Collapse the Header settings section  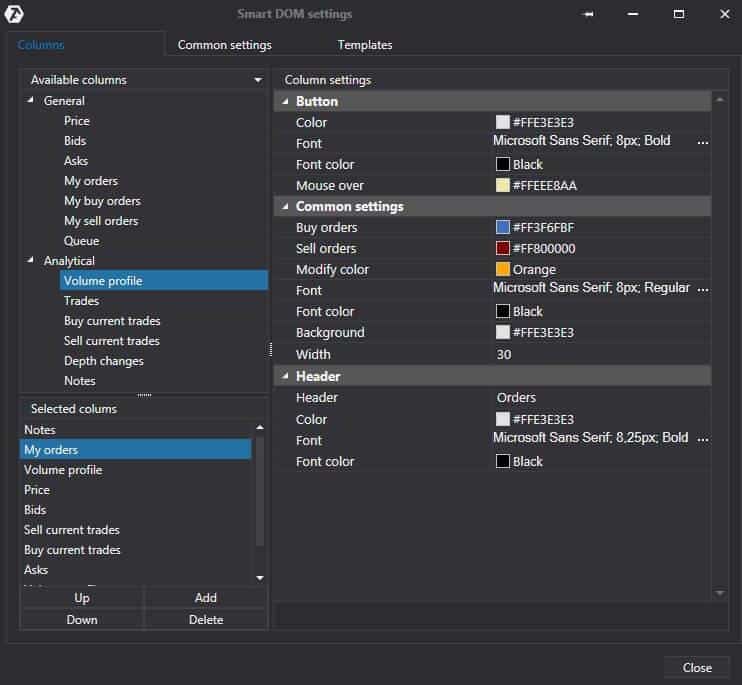point(285,377)
